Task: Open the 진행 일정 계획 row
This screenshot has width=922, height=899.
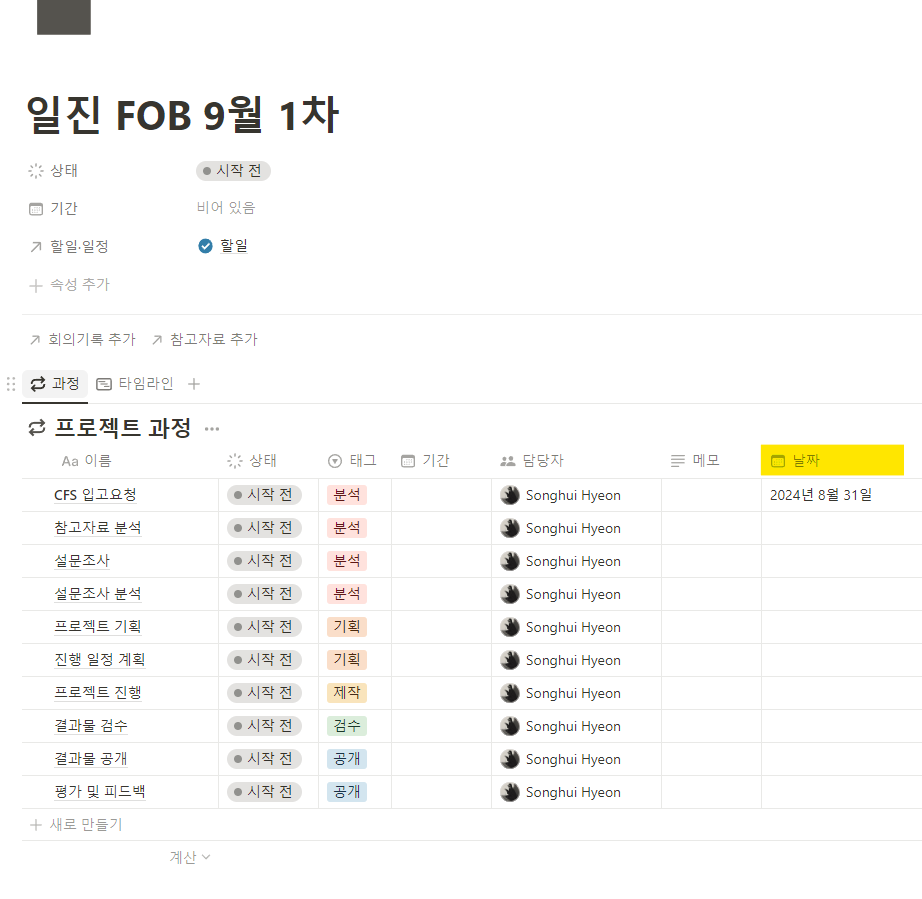Action: (99, 660)
